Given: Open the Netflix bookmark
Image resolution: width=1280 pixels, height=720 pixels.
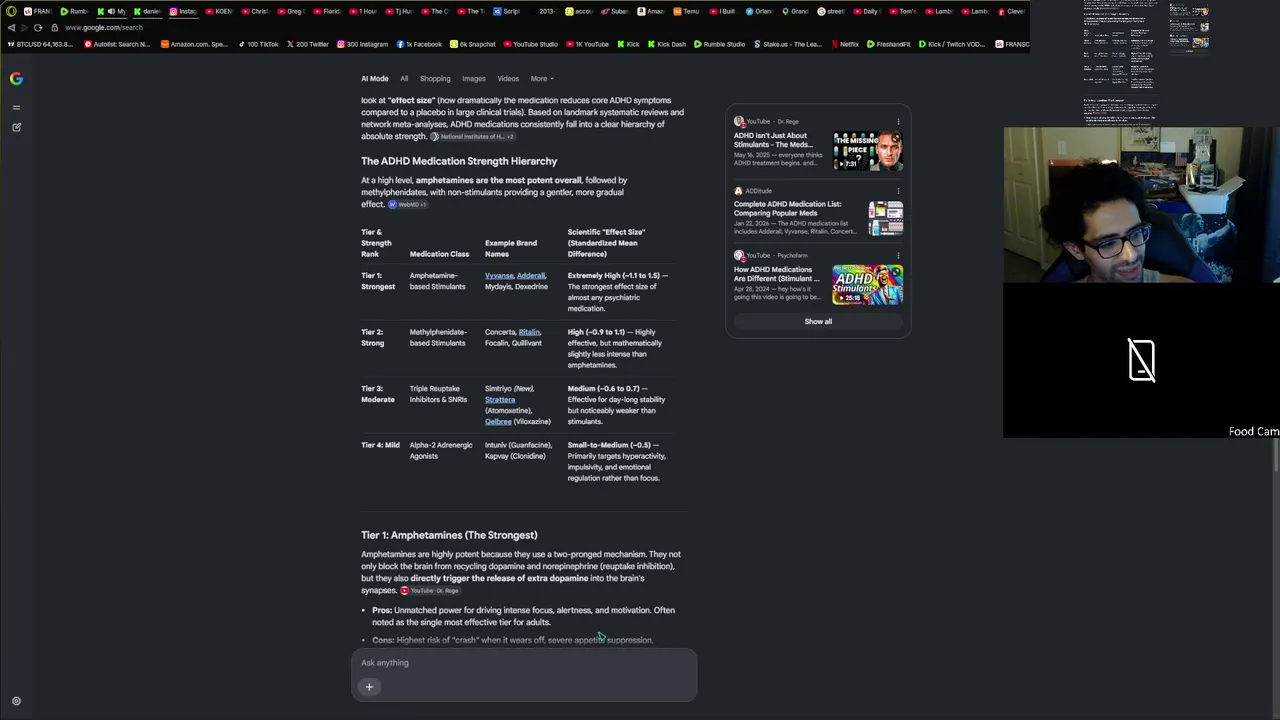Looking at the screenshot, I should click(844, 44).
